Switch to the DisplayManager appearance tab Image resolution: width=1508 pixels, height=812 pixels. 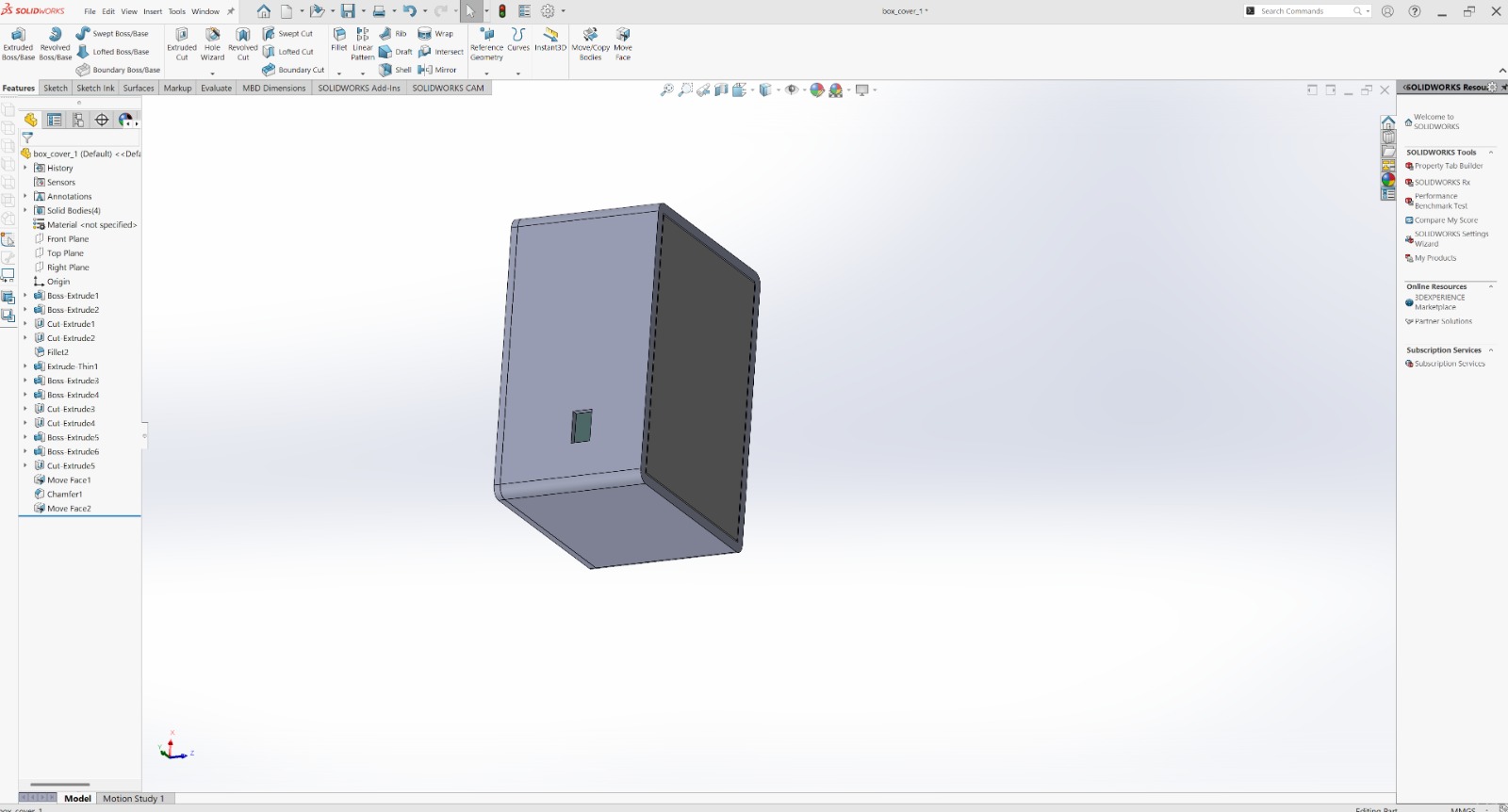coord(125,120)
